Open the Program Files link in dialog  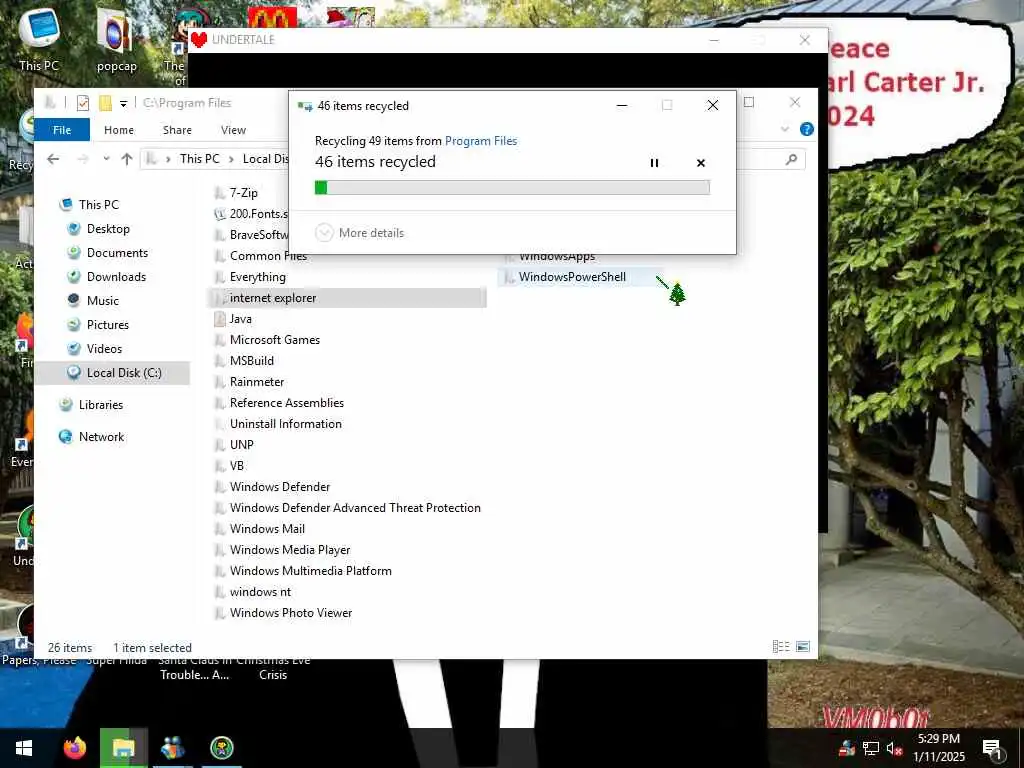(x=481, y=141)
